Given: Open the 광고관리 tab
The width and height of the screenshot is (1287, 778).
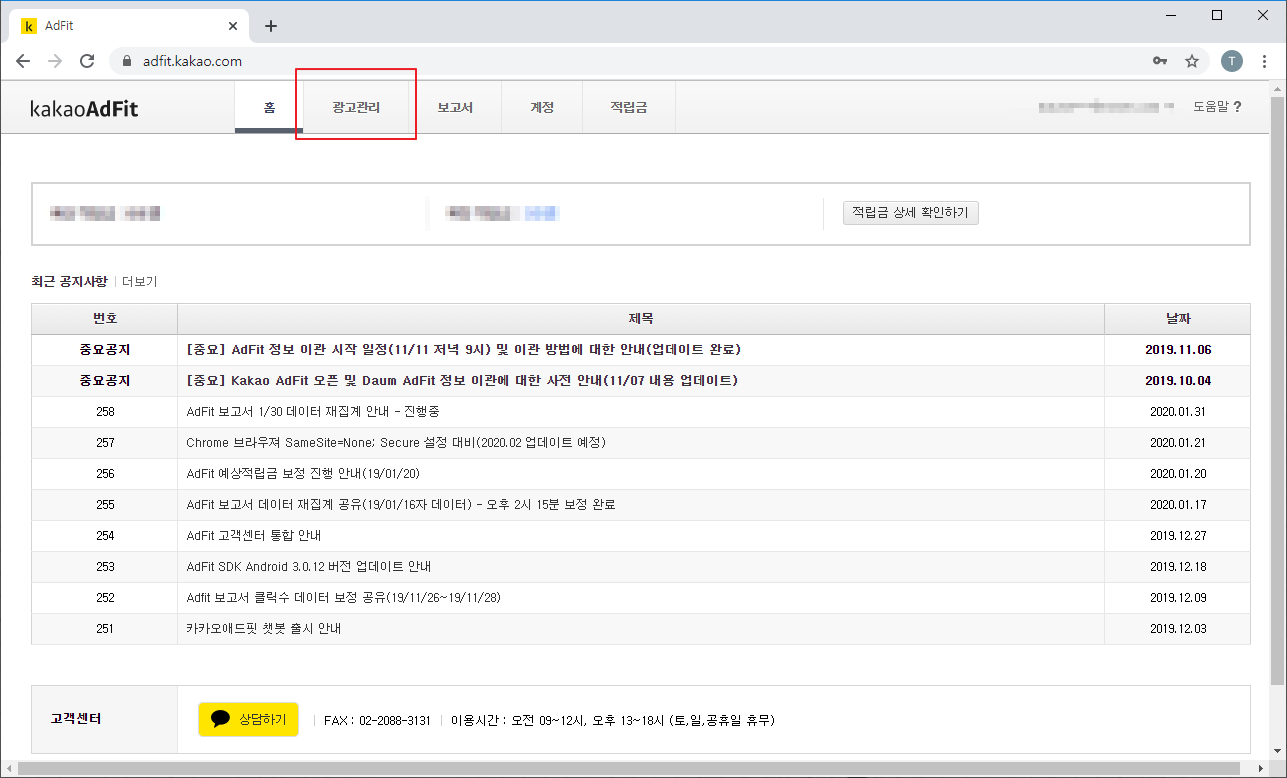Looking at the screenshot, I should [356, 107].
